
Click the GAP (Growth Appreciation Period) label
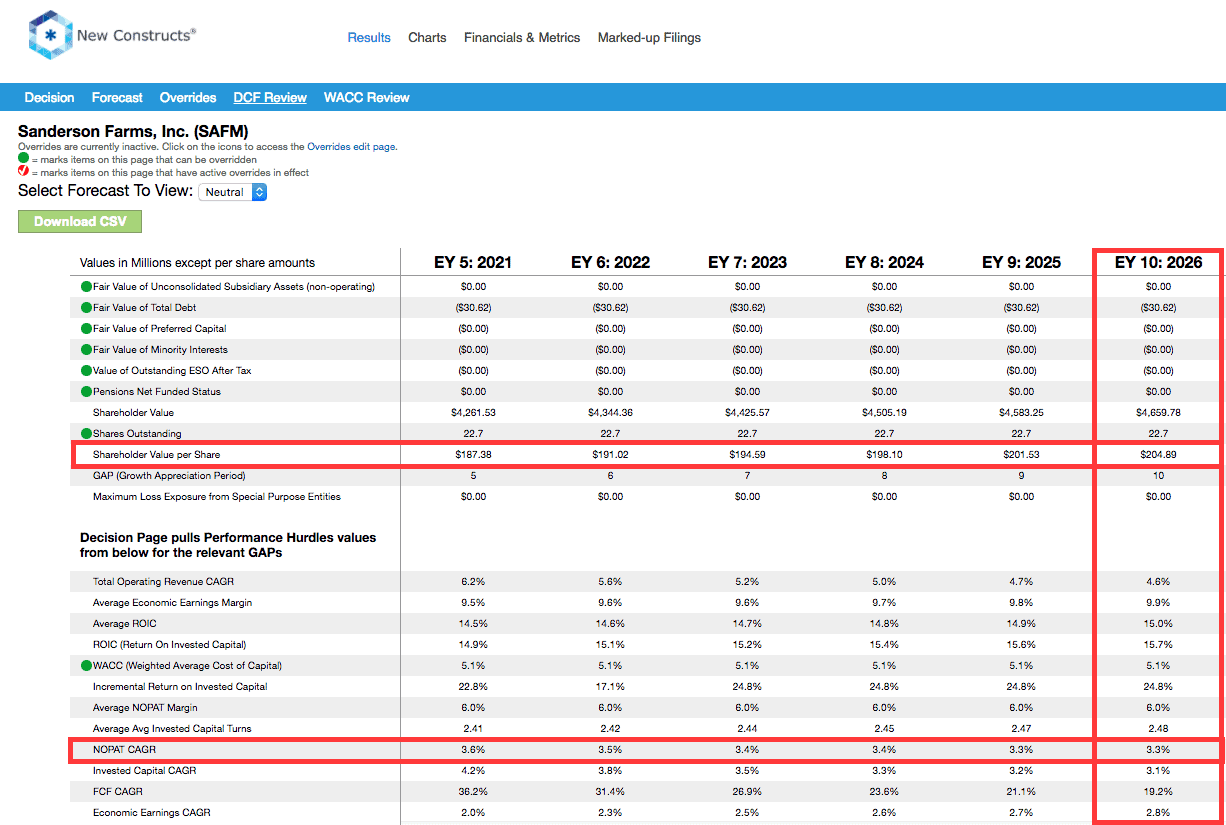point(169,476)
